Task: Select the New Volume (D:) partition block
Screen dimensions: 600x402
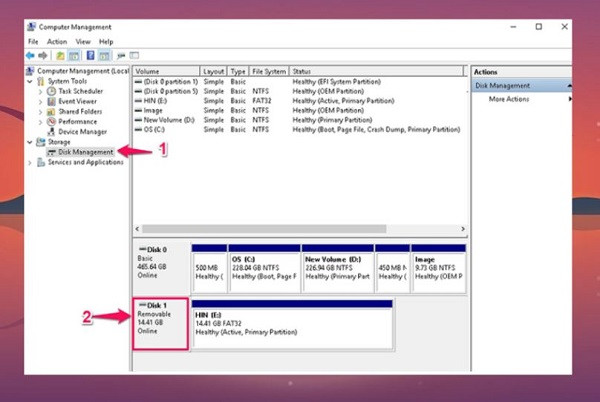Action: 338,269
